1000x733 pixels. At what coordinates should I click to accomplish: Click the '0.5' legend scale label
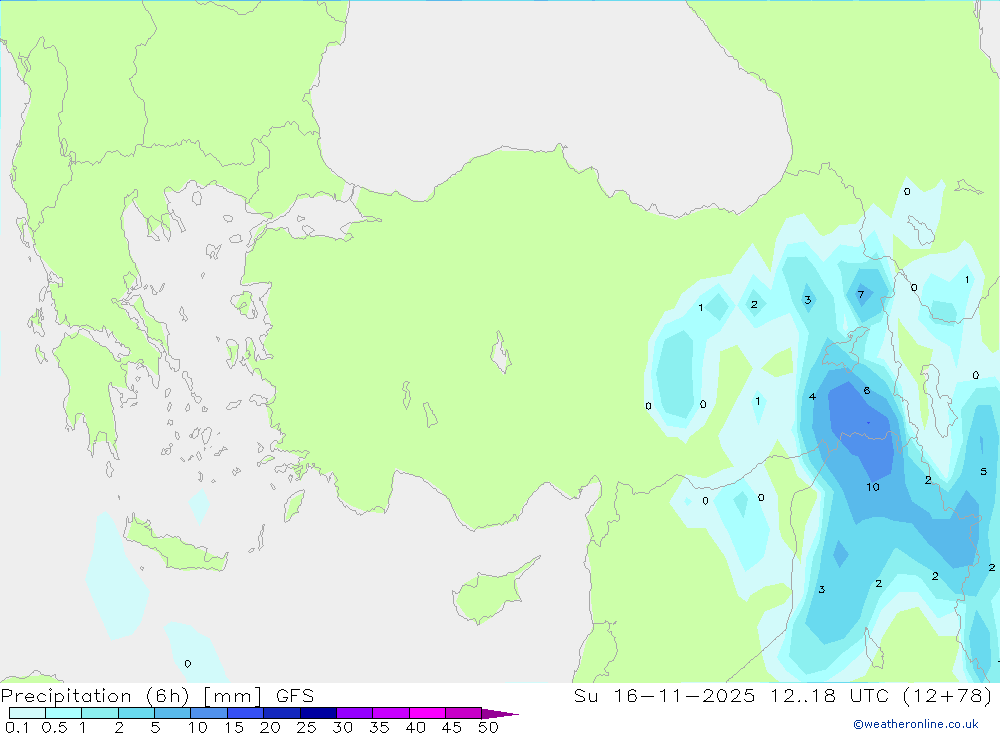pos(54,727)
